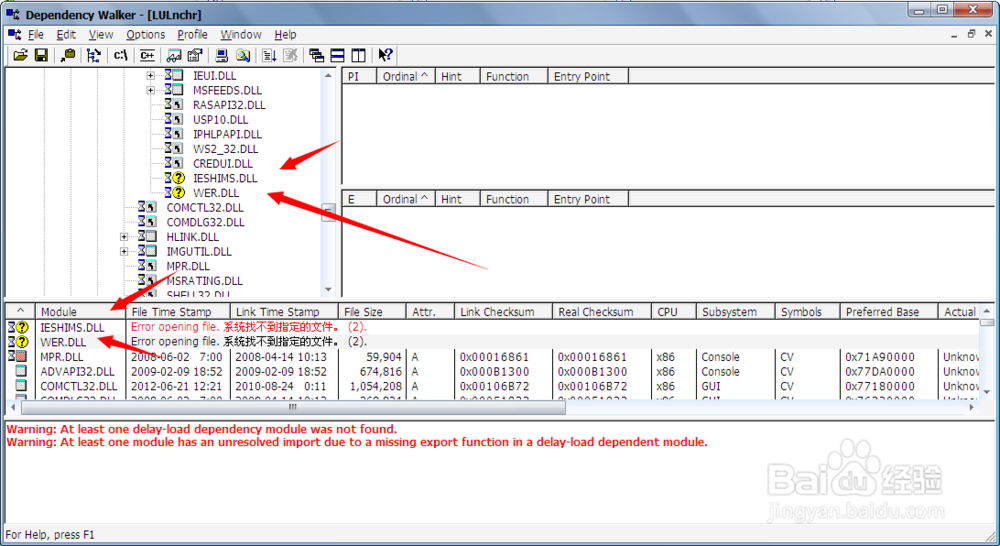The image size is (1000, 546).
Task: Open the Options menu
Action: [x=145, y=34]
